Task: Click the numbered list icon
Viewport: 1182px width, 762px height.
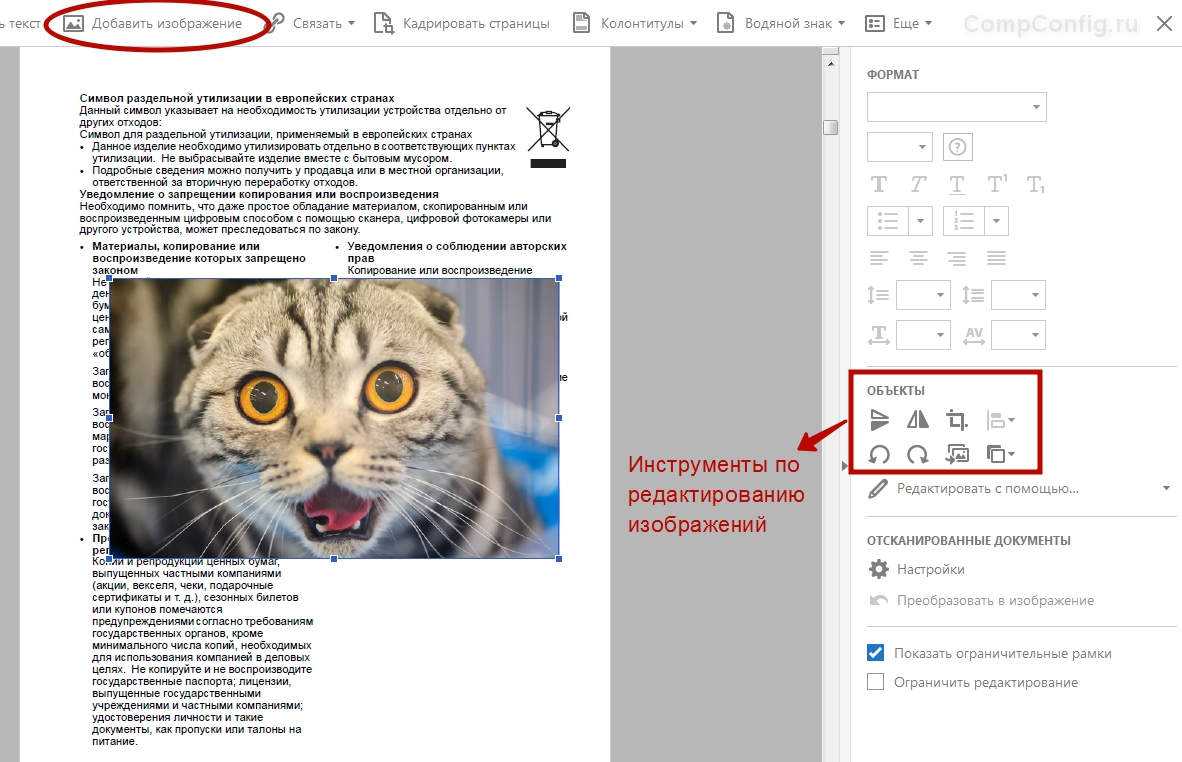Action: pos(964,221)
